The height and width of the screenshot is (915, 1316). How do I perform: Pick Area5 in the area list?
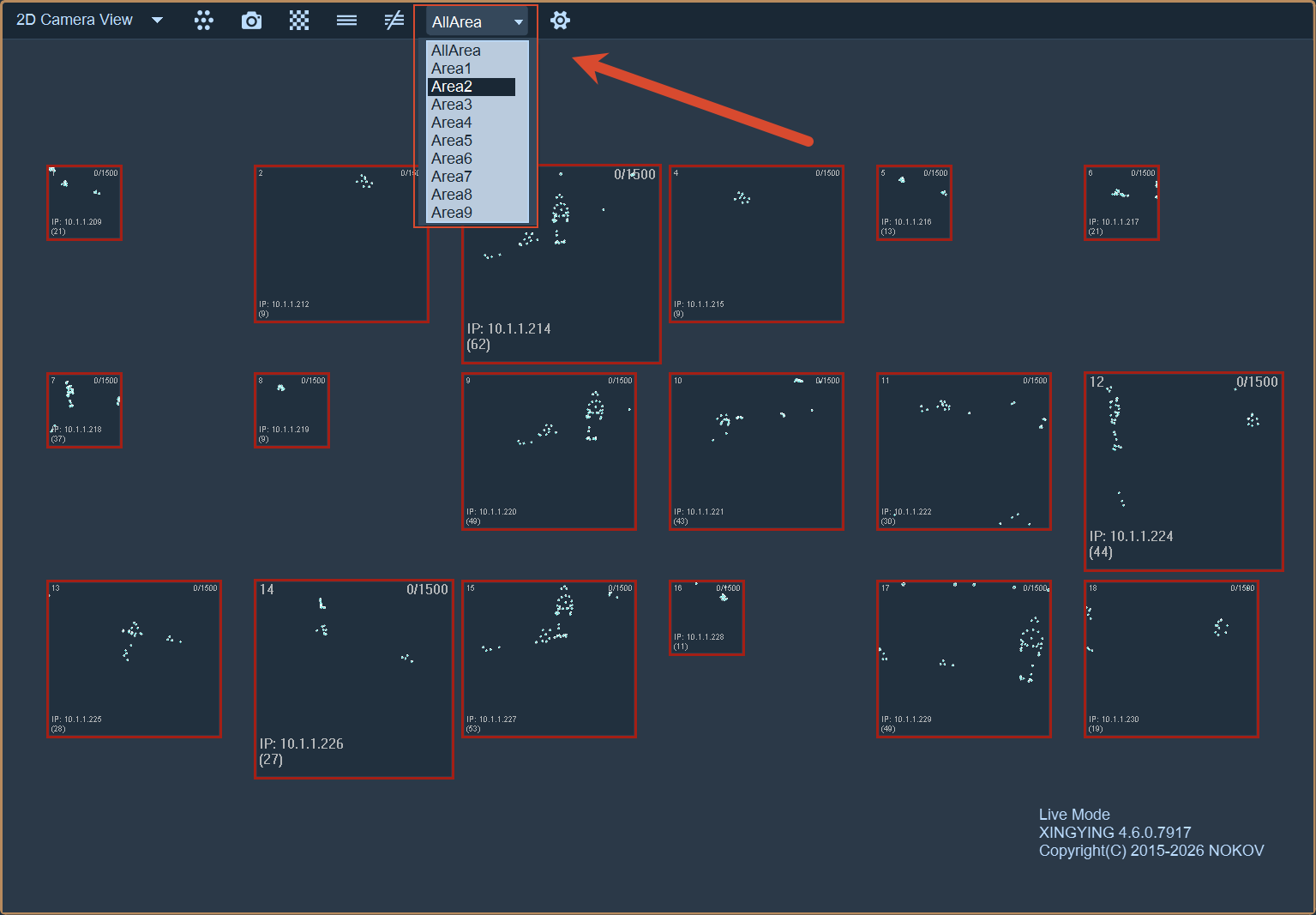coord(472,141)
